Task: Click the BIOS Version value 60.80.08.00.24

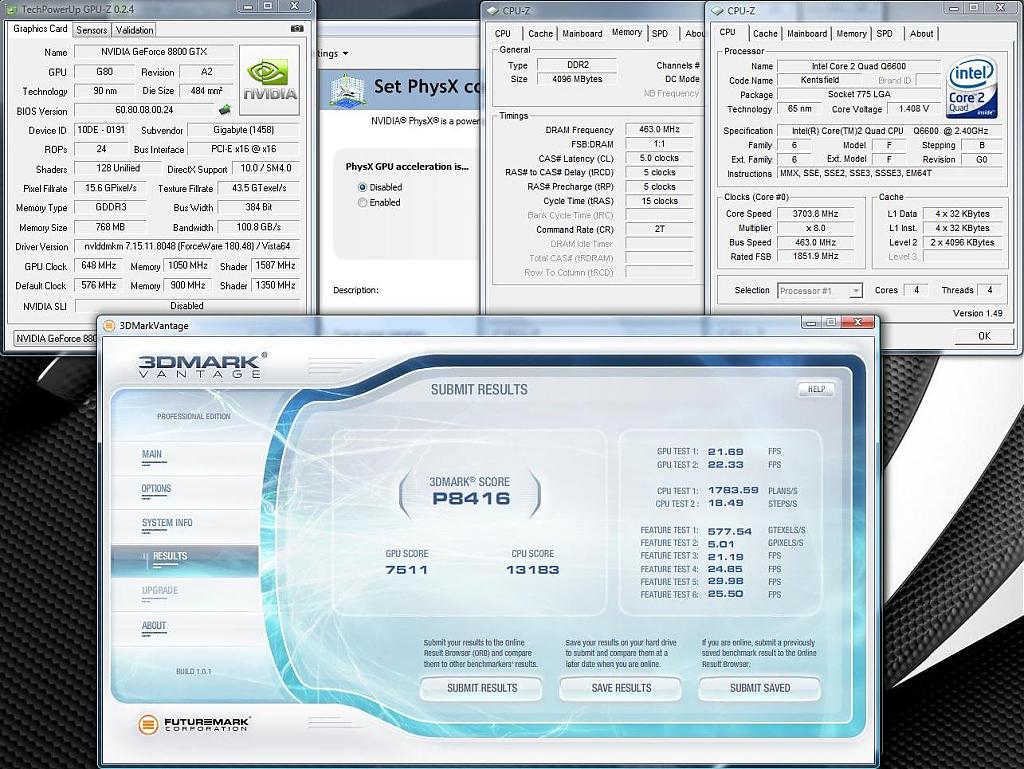Action: tap(145, 110)
